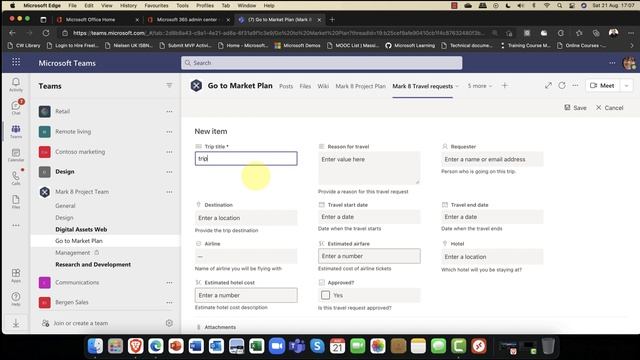640x360 pixels.
Task: Open Apps in the Teams sidebar
Action: [16, 276]
